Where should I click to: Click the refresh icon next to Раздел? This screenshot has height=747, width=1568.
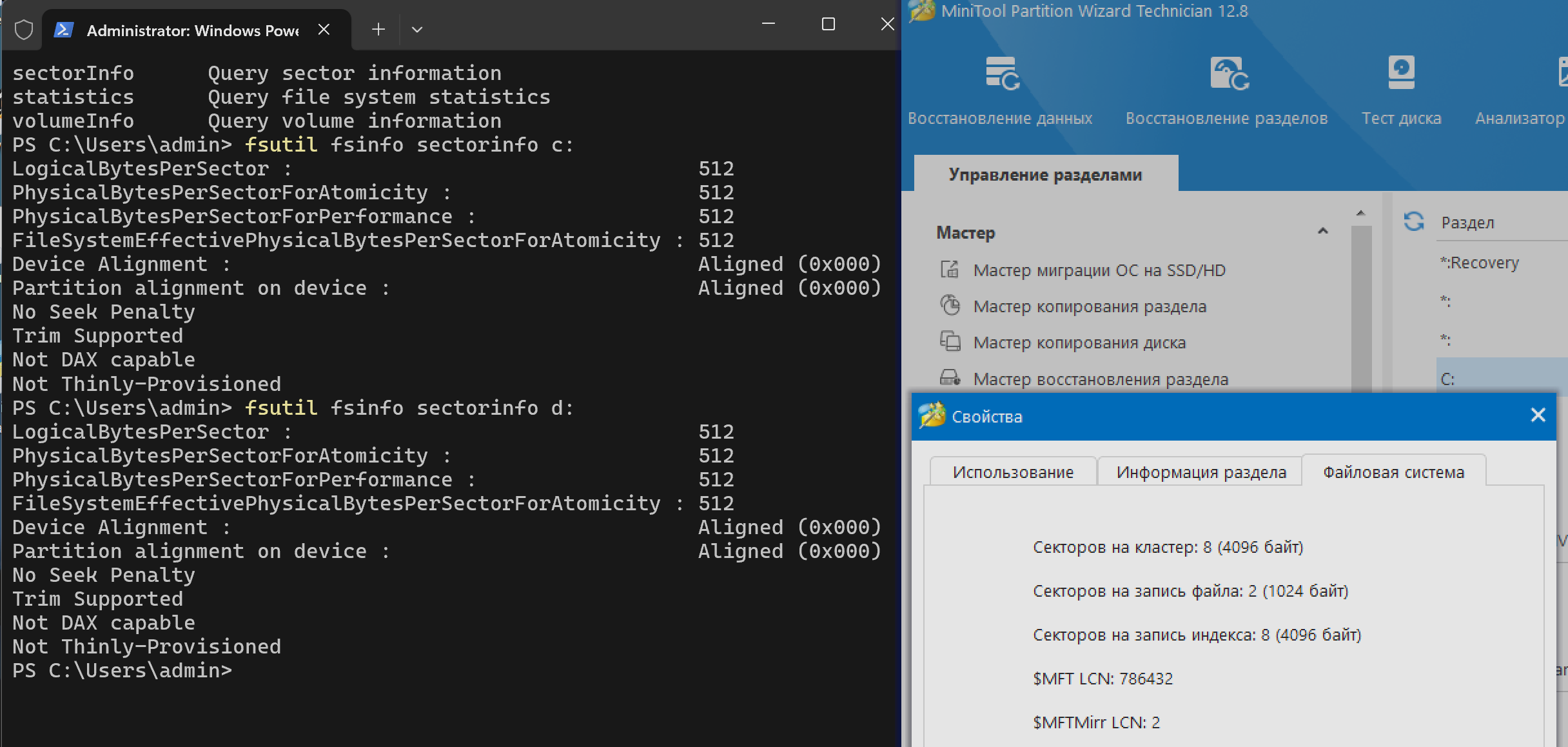tap(1413, 222)
